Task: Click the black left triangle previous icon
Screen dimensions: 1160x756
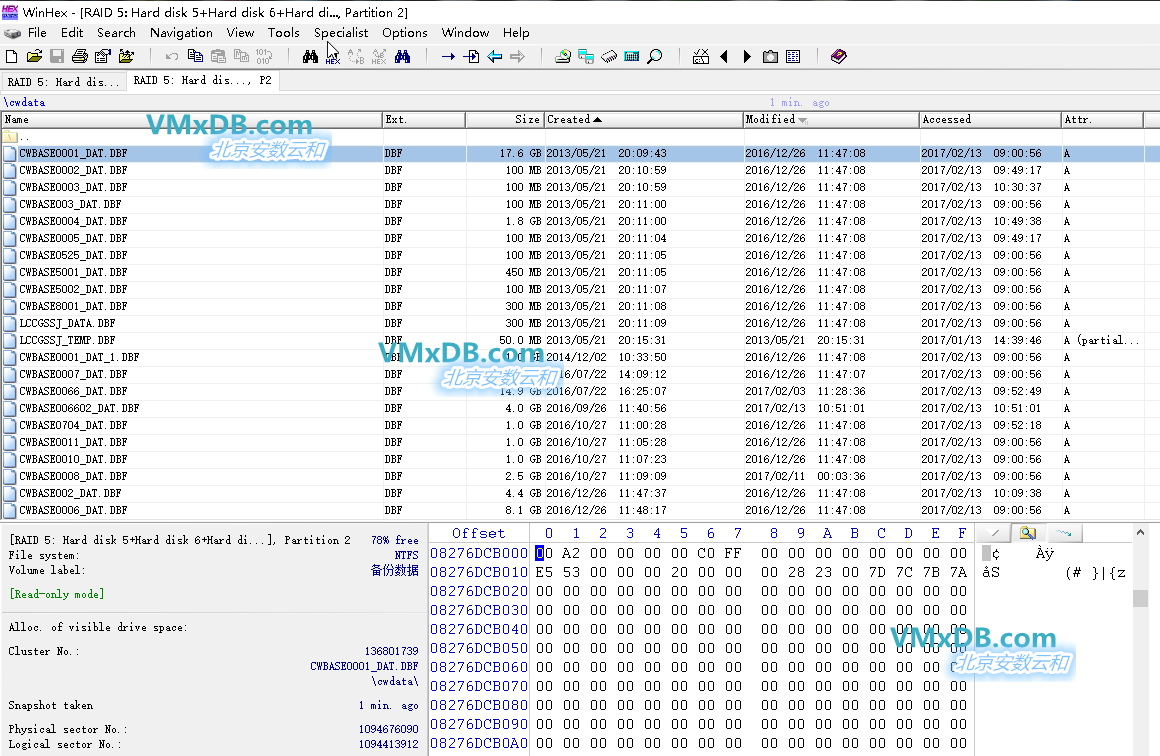Action: coord(724,56)
